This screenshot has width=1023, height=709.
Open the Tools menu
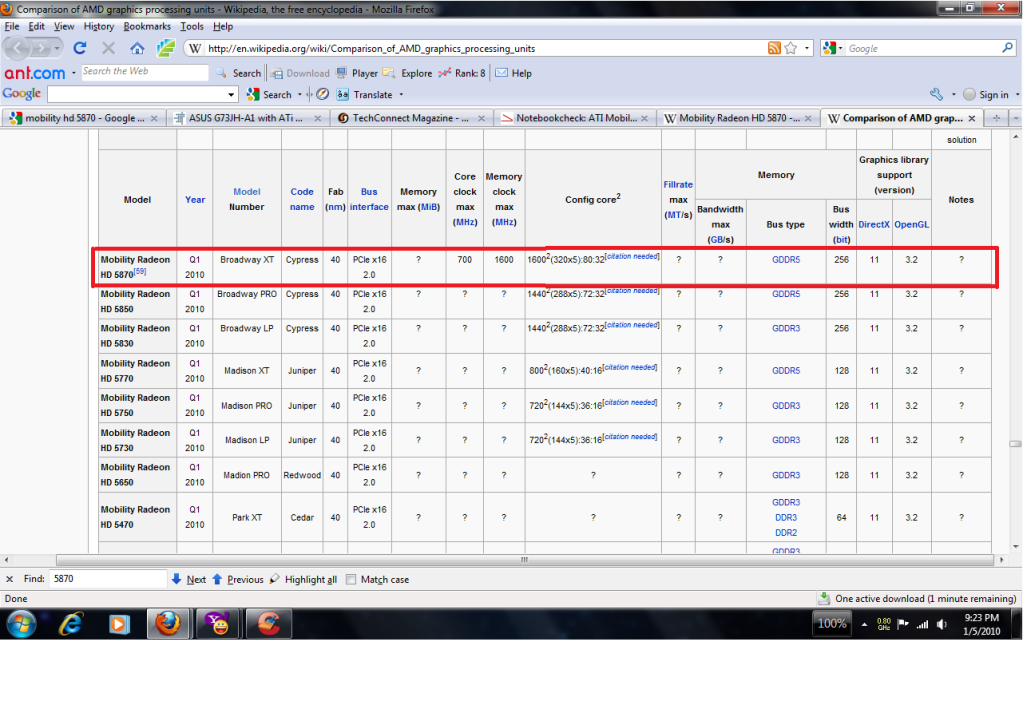pyautogui.click(x=192, y=26)
